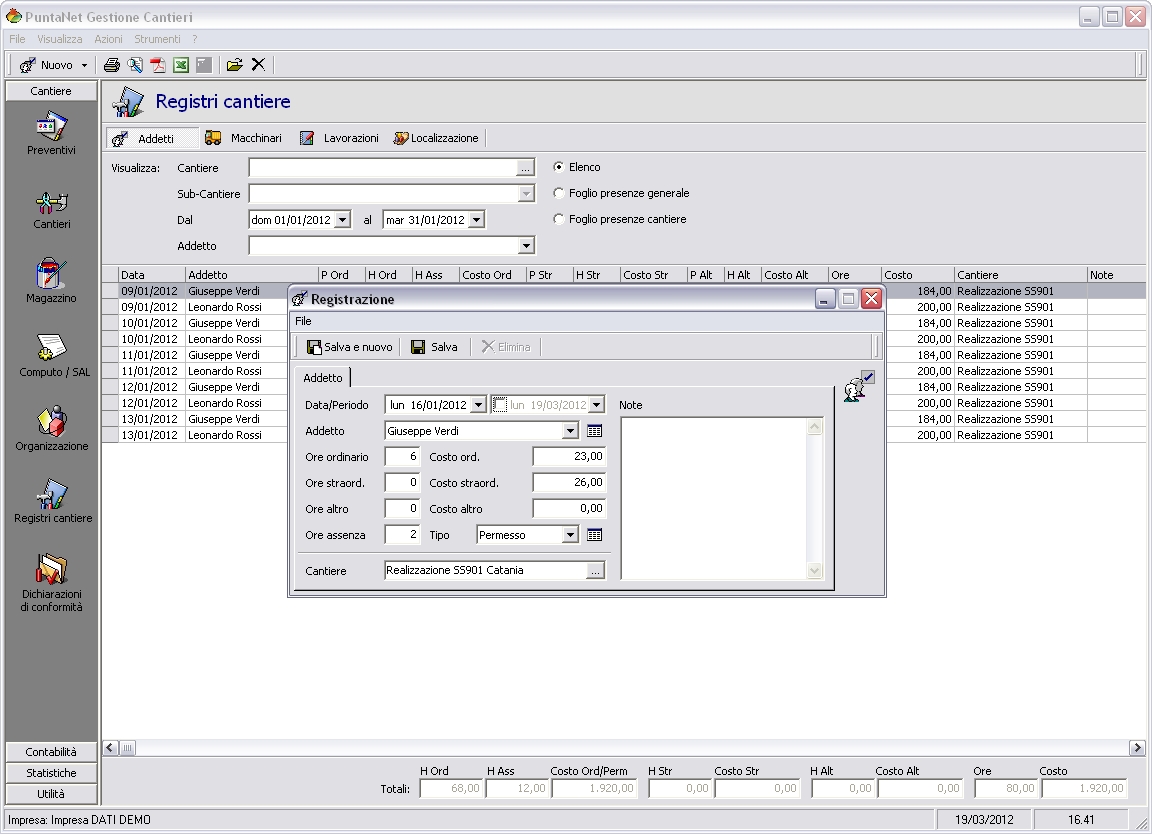Click the Ore ordinario input field
The height and width of the screenshot is (834, 1152).
pos(402,457)
